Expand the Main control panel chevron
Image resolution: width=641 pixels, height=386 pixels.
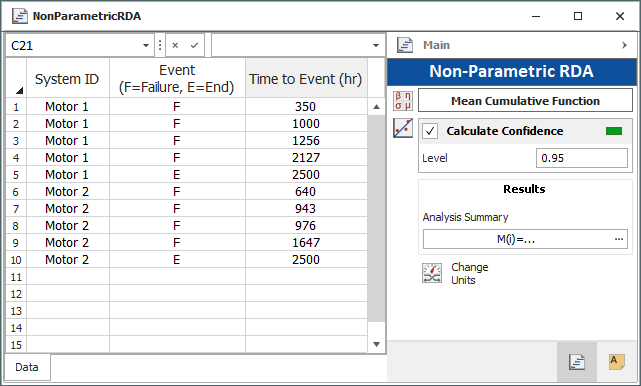pyautogui.click(x=624, y=45)
